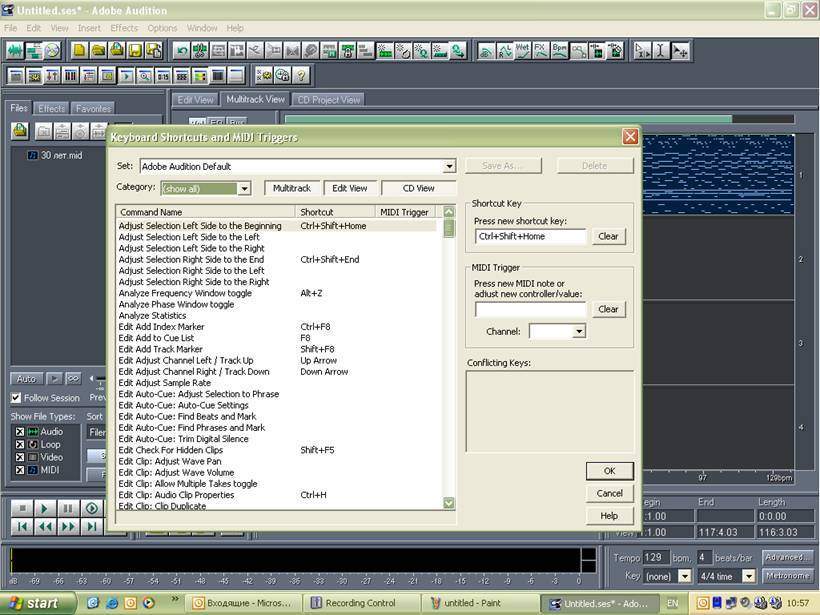This screenshot has height=615, width=820.
Task: Click the Bpm tempo envelope icon
Action: coord(560,50)
